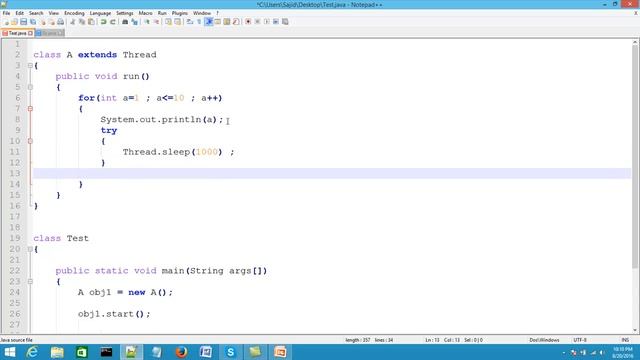The width and height of the screenshot is (640, 360).
Task: Click line number 13 in margin
Action: click(x=15, y=173)
